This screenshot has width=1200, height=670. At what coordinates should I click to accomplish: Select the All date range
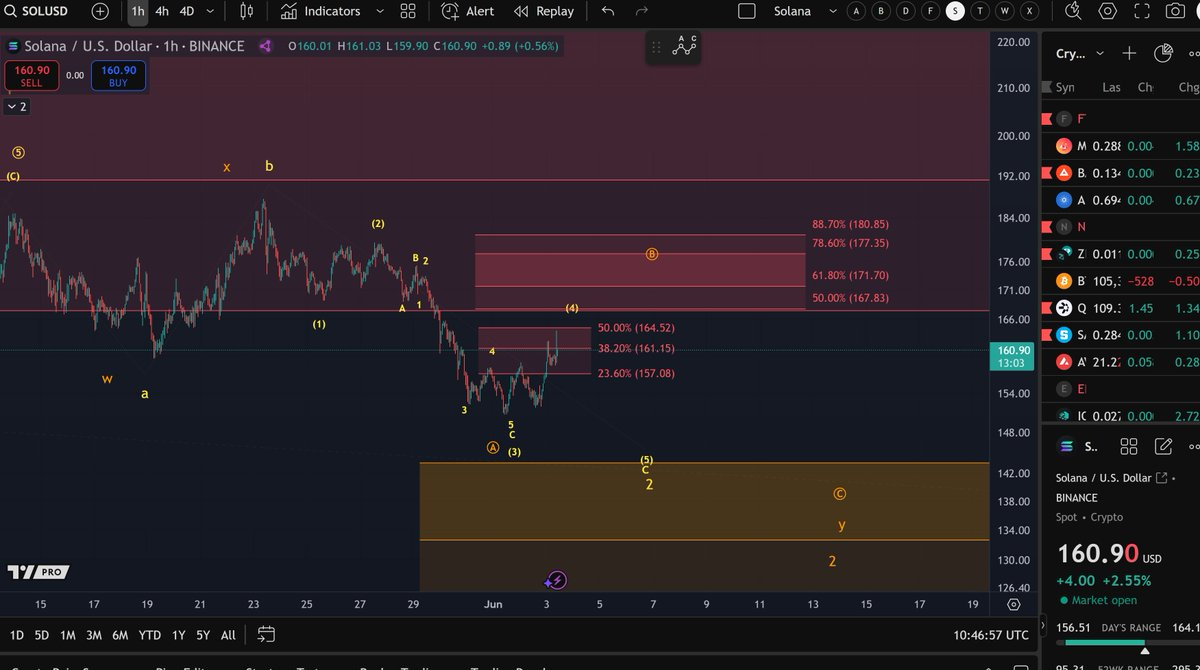coord(228,635)
